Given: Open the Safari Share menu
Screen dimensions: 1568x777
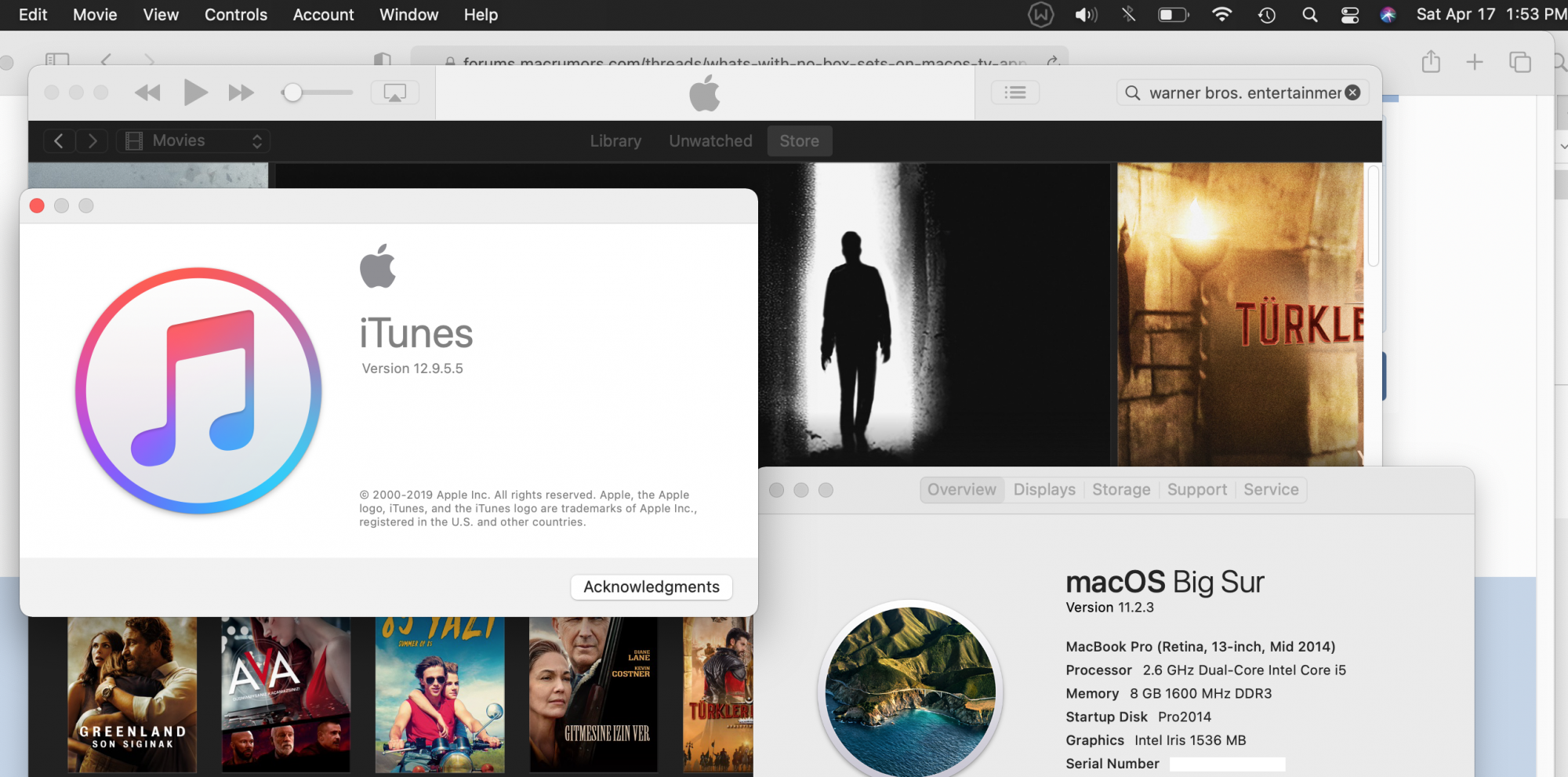Looking at the screenshot, I should click(1431, 61).
